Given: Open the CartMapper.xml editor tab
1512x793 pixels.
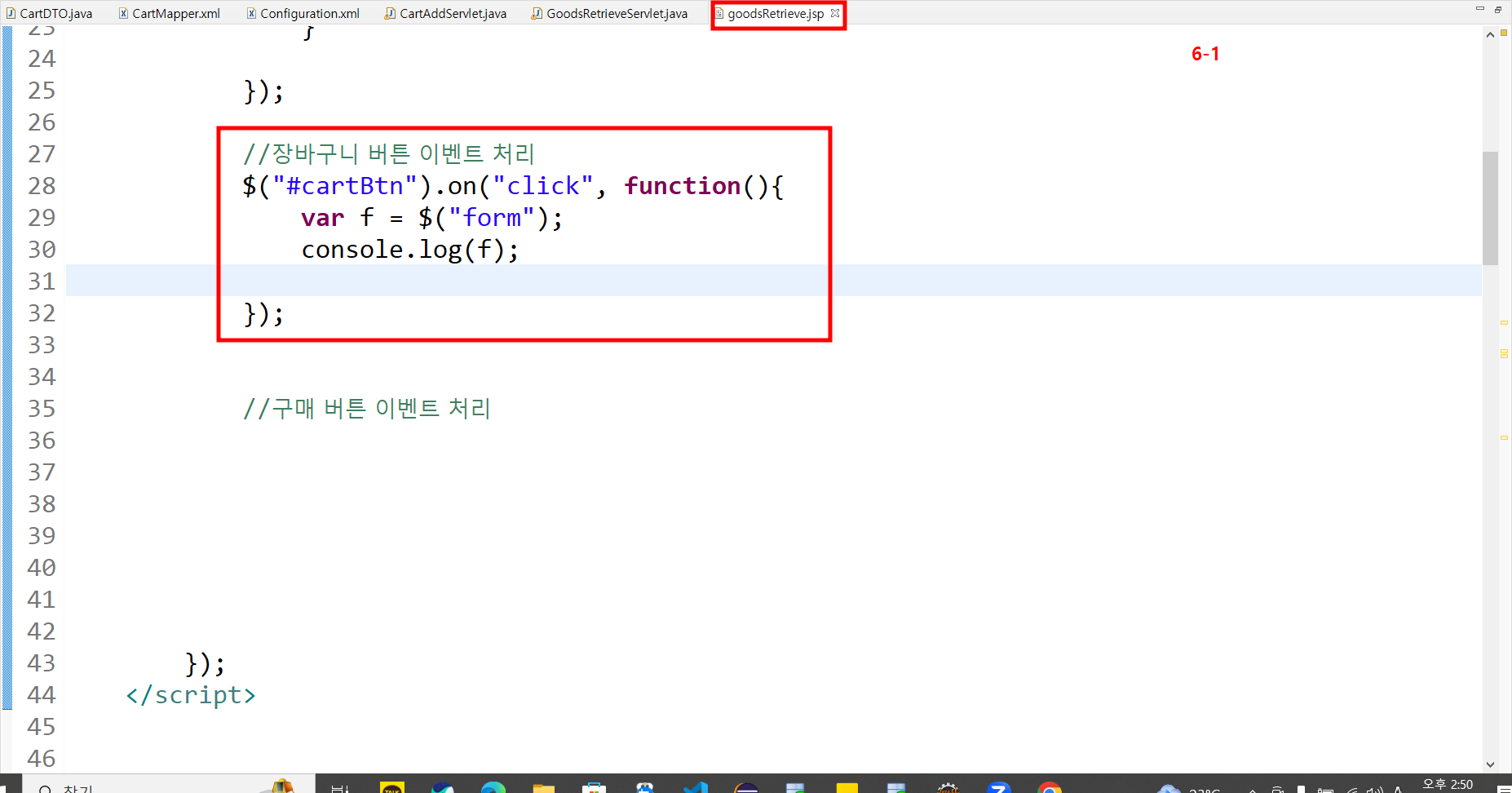Looking at the screenshot, I should (170, 13).
